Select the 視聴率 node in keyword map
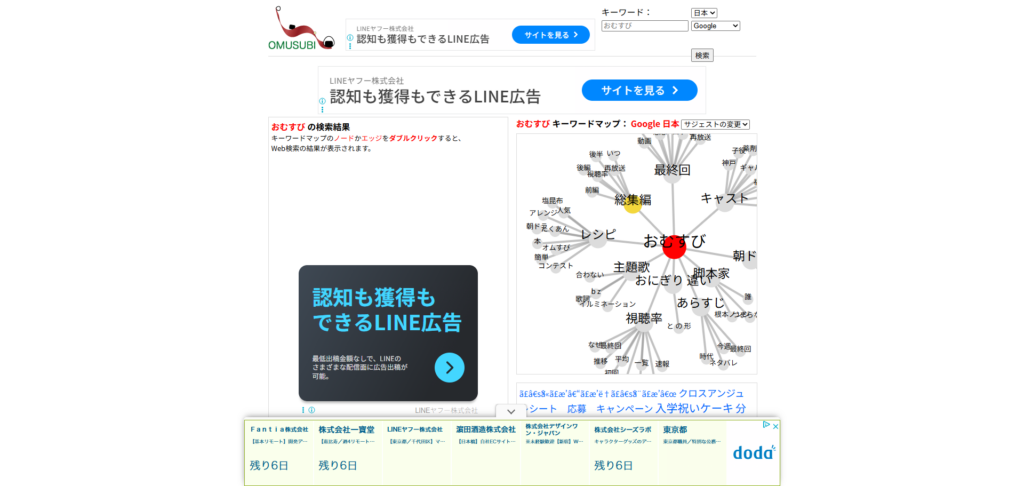 click(644, 319)
